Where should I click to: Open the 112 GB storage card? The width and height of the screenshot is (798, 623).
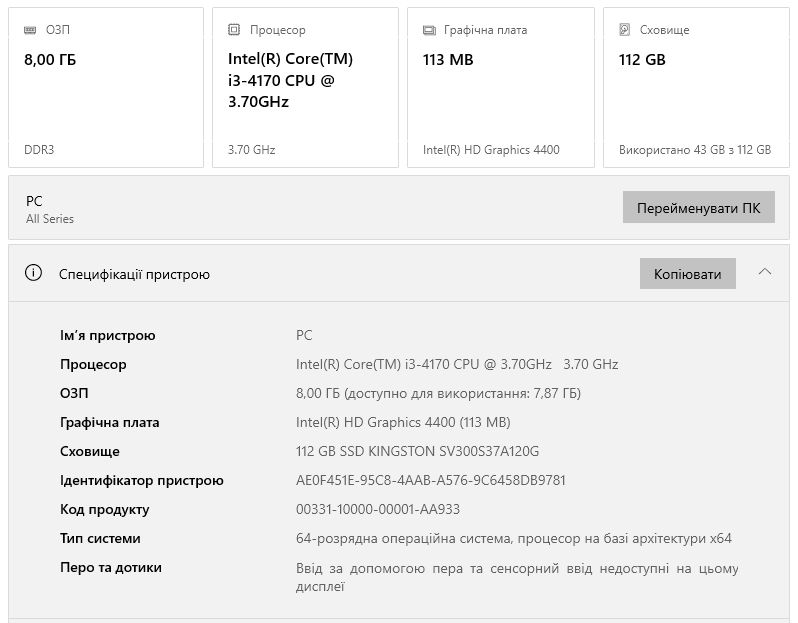tap(696, 87)
